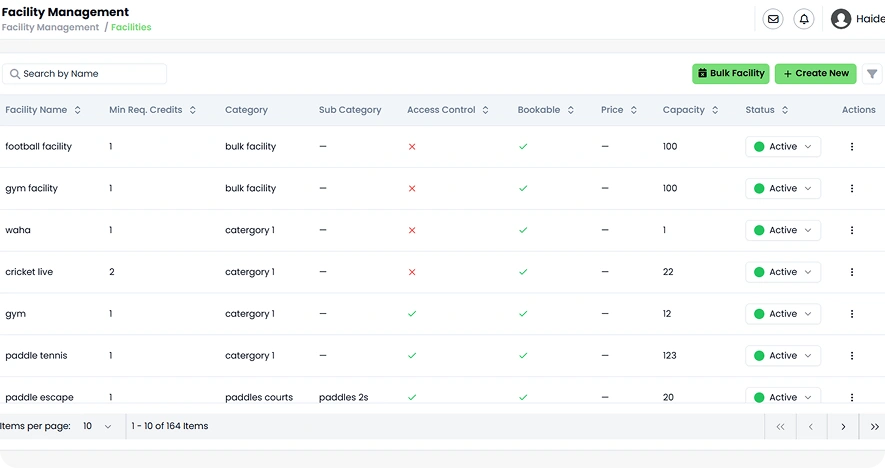Open Status dropdown for paddle escape
885x468 pixels.
pyautogui.click(x=783, y=396)
